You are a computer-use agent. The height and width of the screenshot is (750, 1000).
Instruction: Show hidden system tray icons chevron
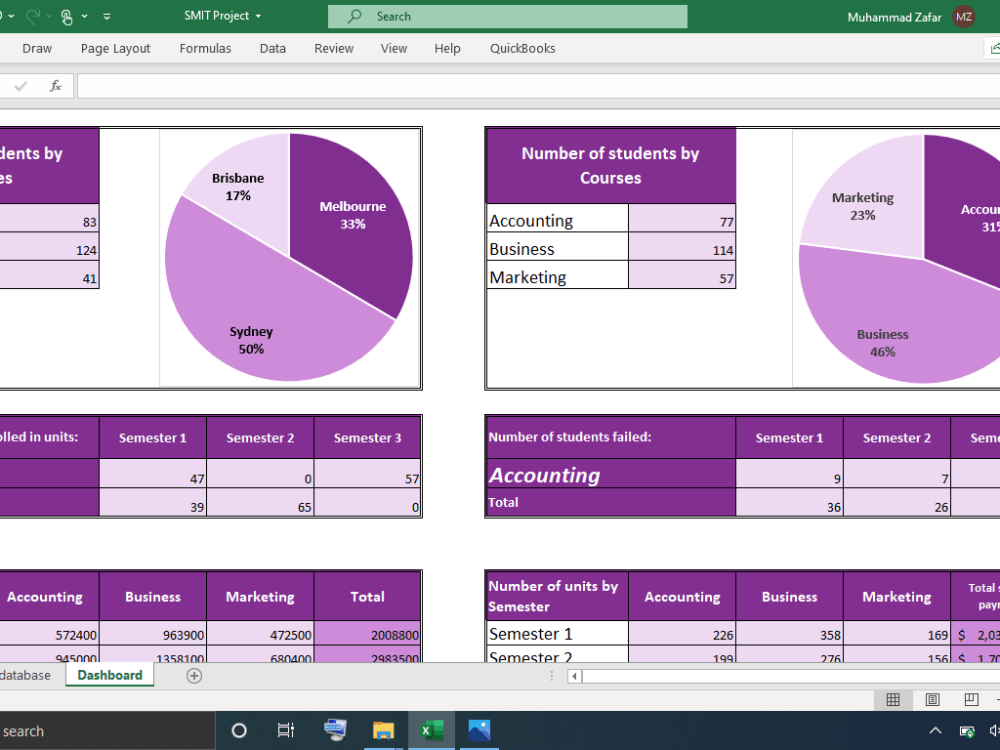pyautogui.click(x=935, y=731)
